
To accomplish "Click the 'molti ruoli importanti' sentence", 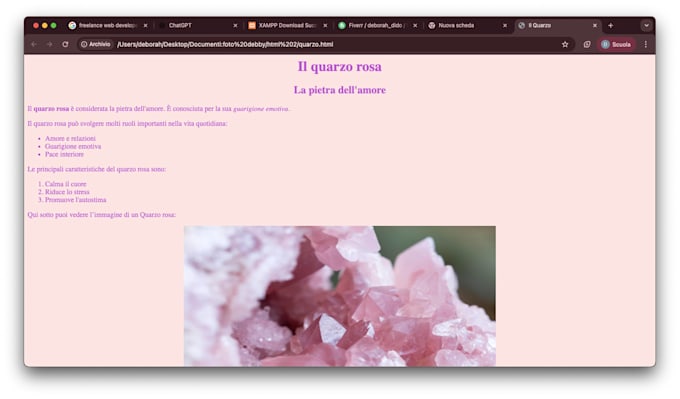I will (127, 124).
